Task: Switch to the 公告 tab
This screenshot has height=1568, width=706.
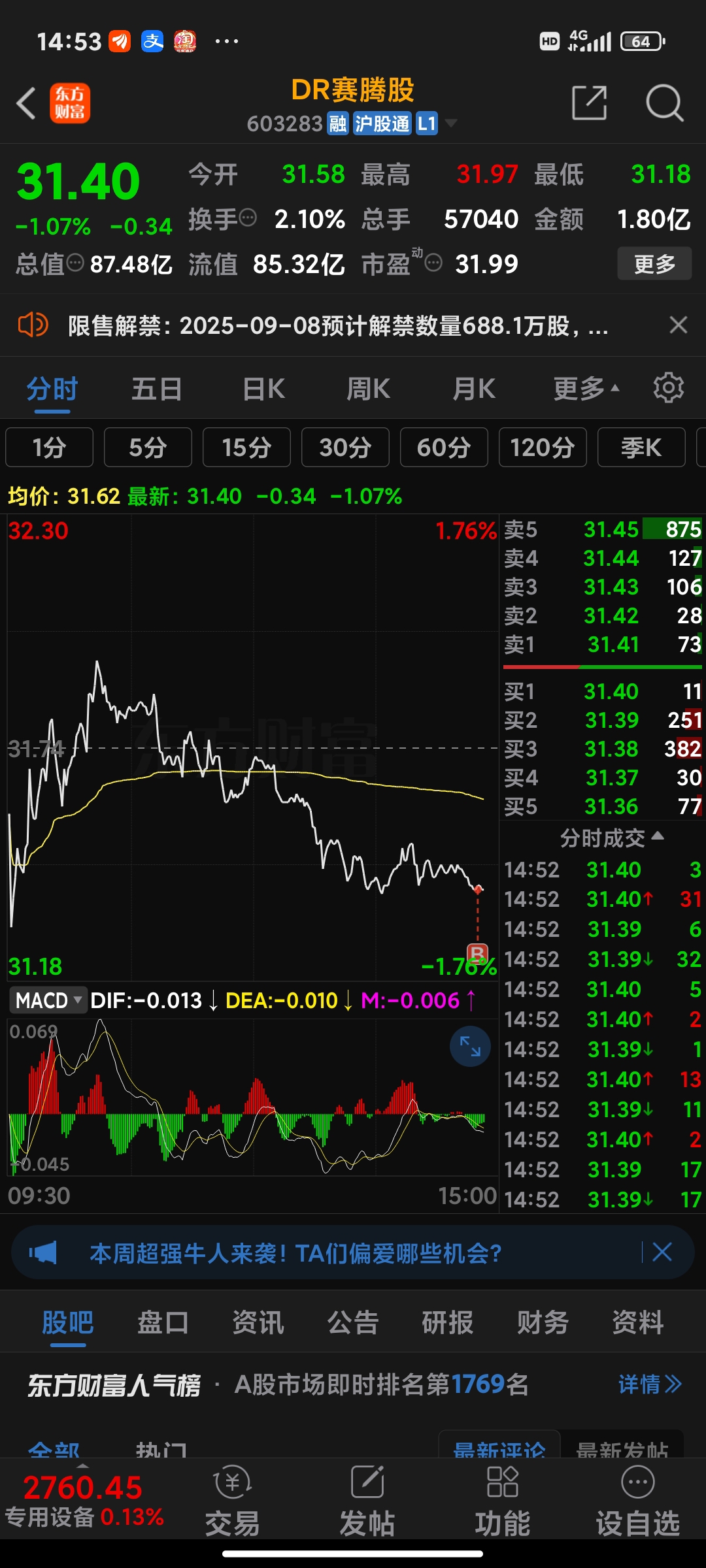Action: [x=353, y=1322]
